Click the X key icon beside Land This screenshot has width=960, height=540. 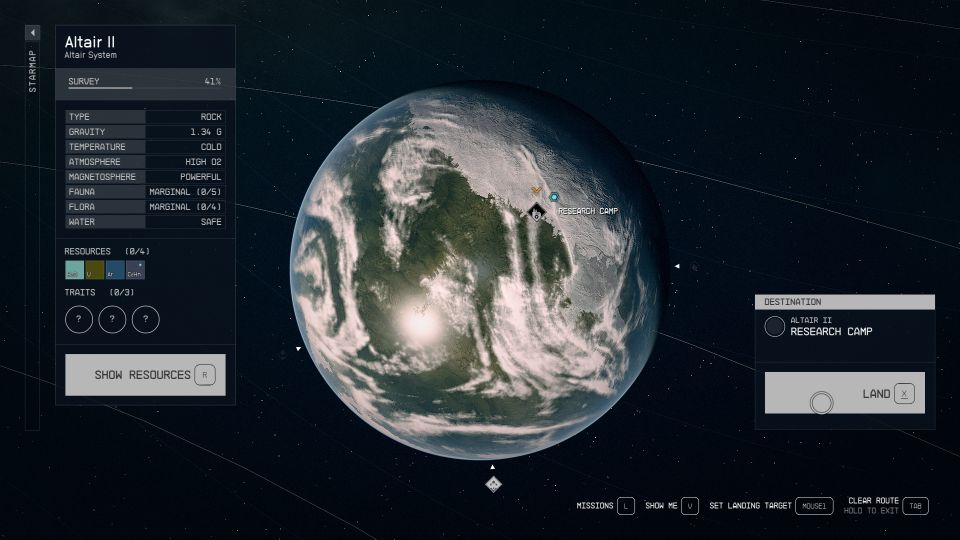click(x=904, y=394)
